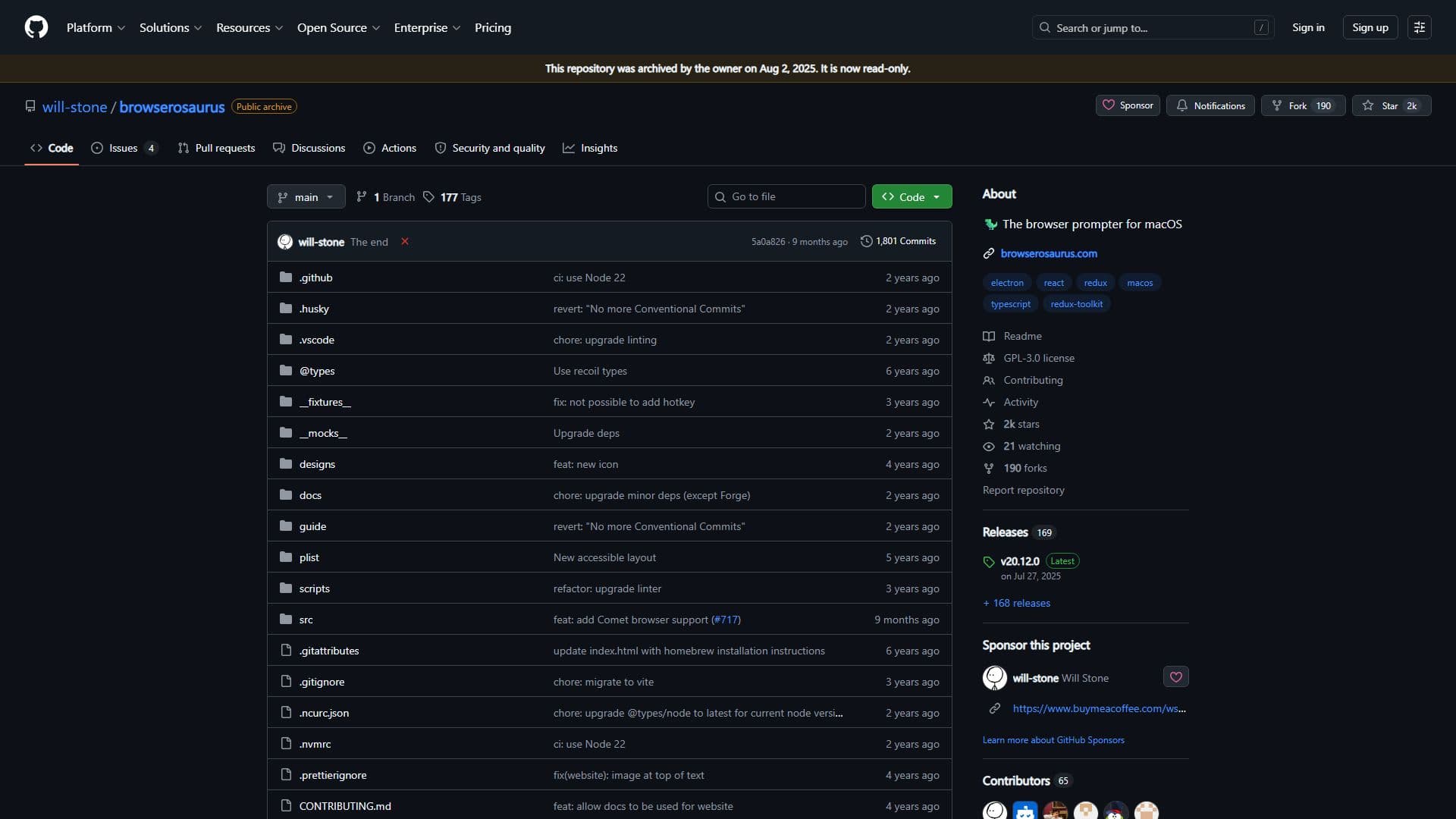Open the + 168 releases link
Screen dimensions: 1456x819
(x=1016, y=603)
